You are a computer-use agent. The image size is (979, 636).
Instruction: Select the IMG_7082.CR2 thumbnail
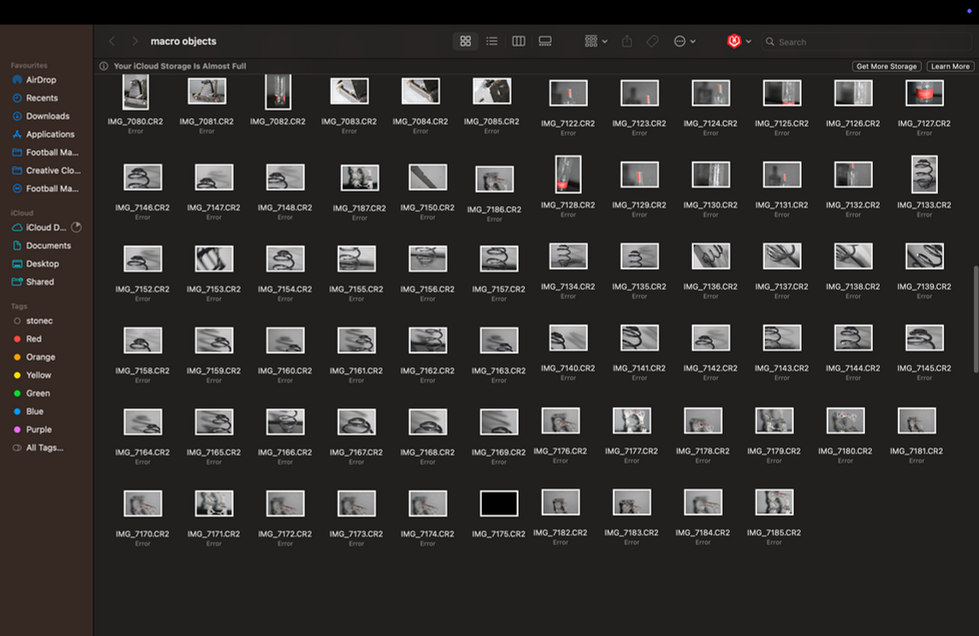click(x=278, y=92)
